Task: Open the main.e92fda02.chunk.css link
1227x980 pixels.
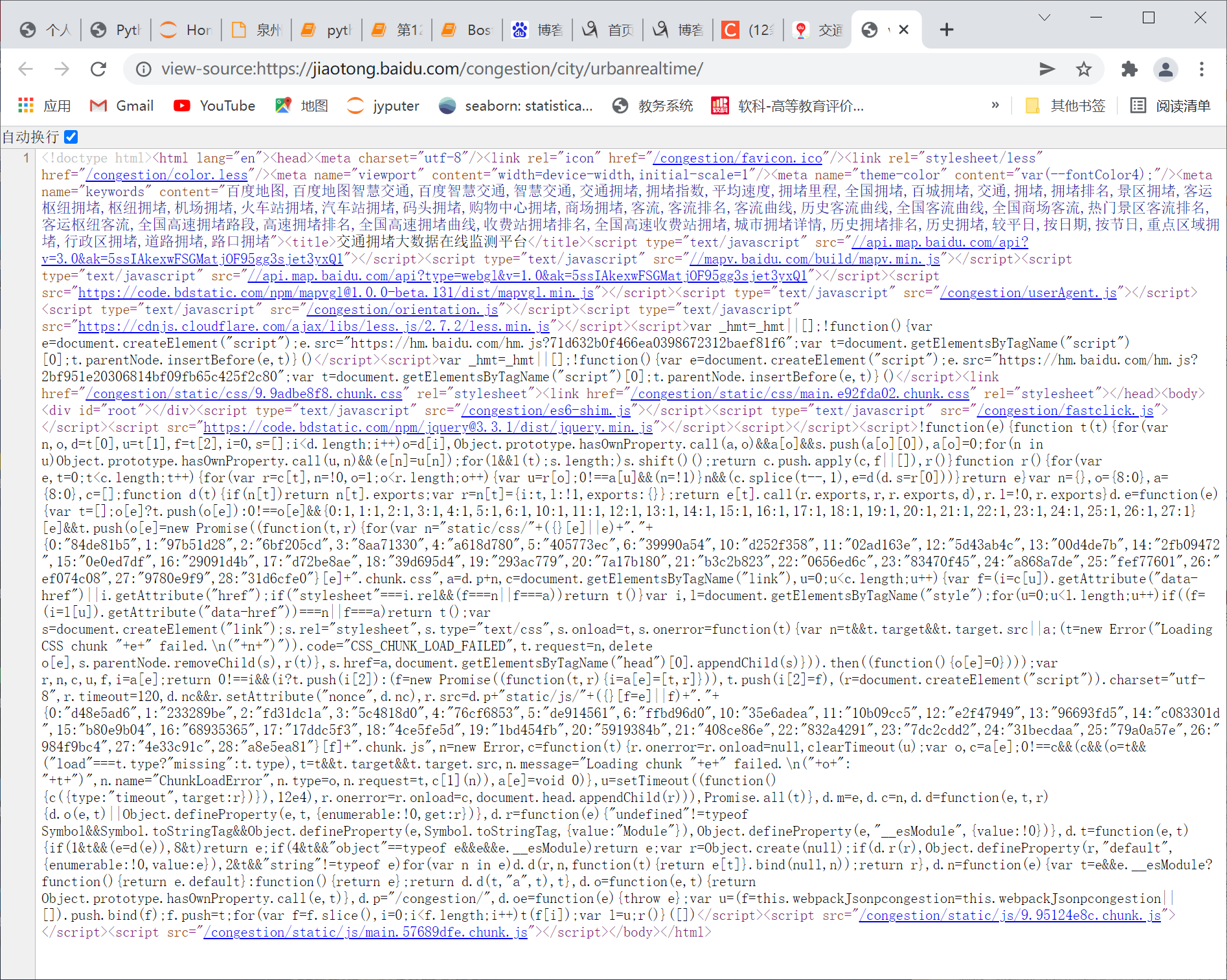Action: tap(800, 394)
